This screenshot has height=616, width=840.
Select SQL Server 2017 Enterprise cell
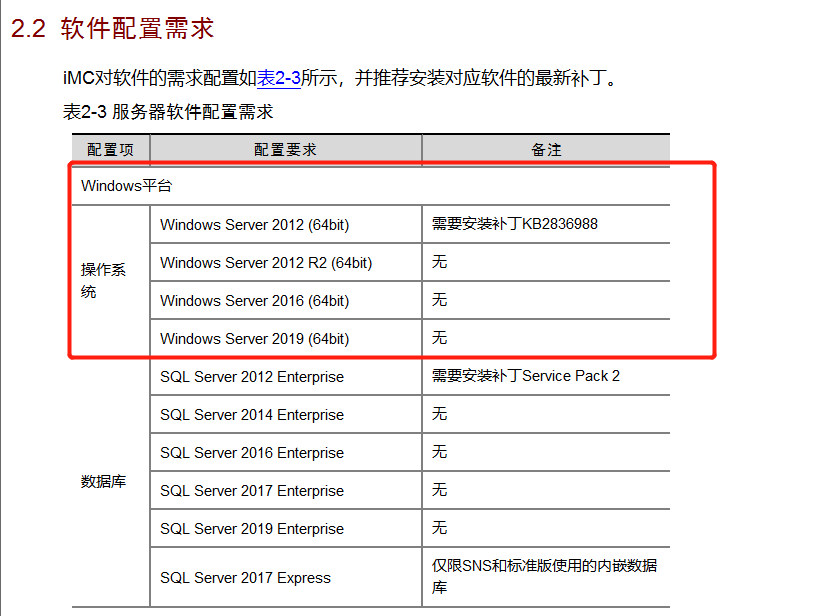click(286, 491)
